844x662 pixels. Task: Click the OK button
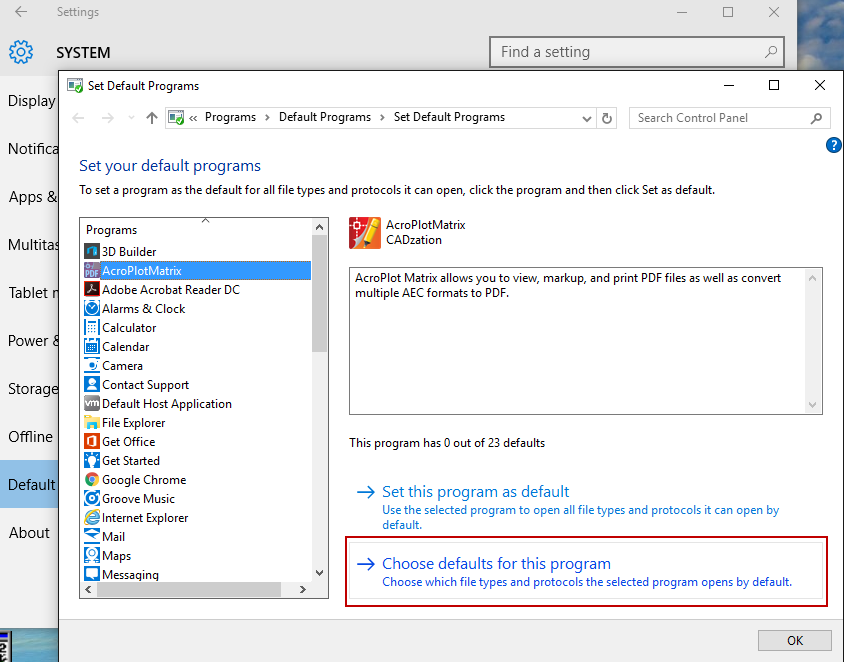pos(794,640)
